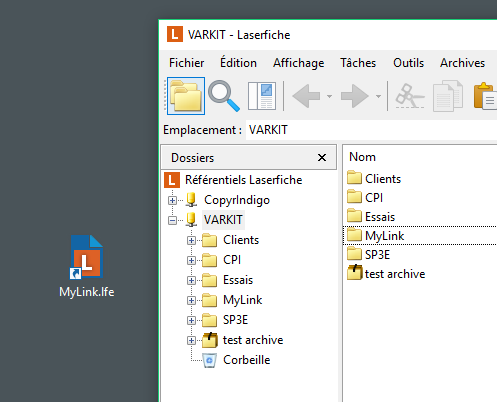Expand the Essais folder in tree

point(191,280)
